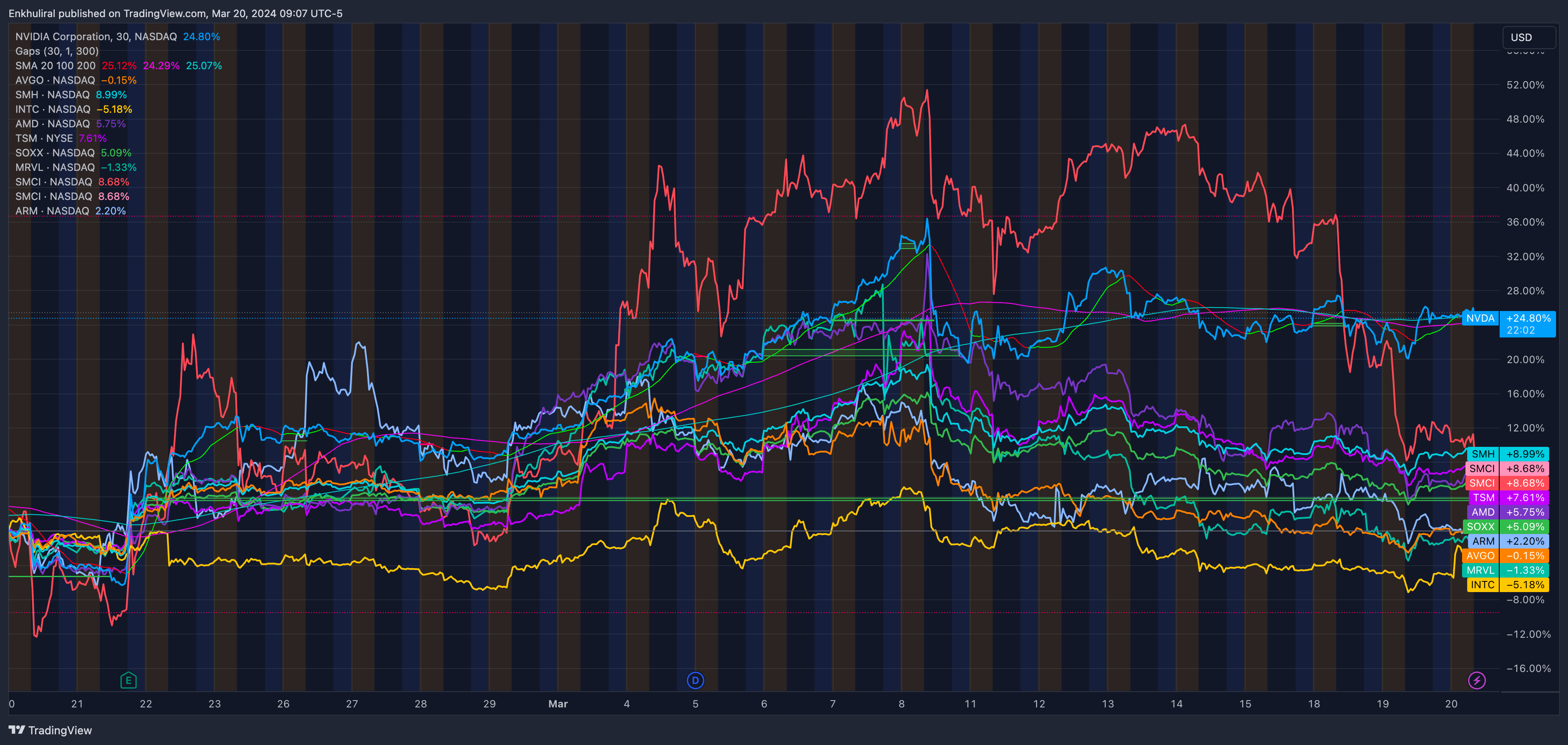This screenshot has width=1568, height=745.
Task: Select the Gaps (30, 1, 300) indicator legend
Action: pos(56,51)
